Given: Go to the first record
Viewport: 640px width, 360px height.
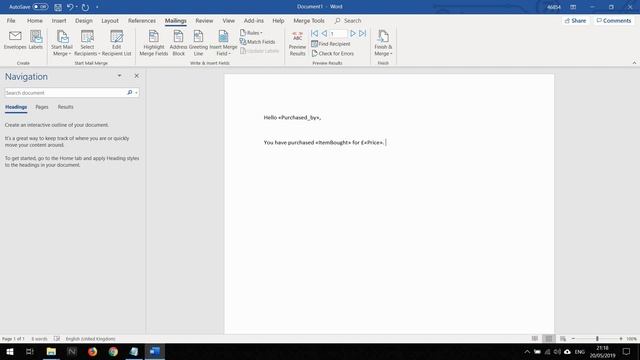Looking at the screenshot, I should pyautogui.click(x=315, y=33).
